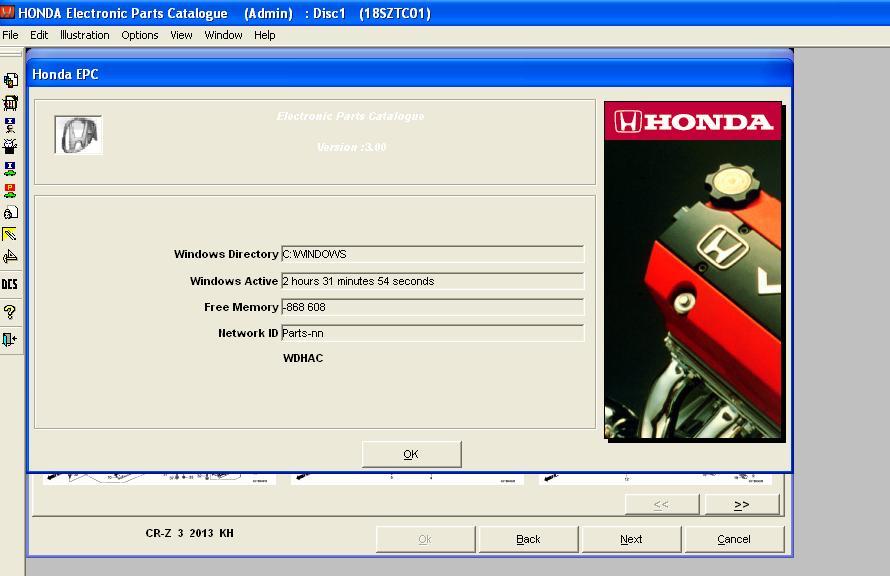This screenshot has height=576, width=890.
Task: Click the greyed-out Ok button in the background window
Action: (x=425, y=539)
